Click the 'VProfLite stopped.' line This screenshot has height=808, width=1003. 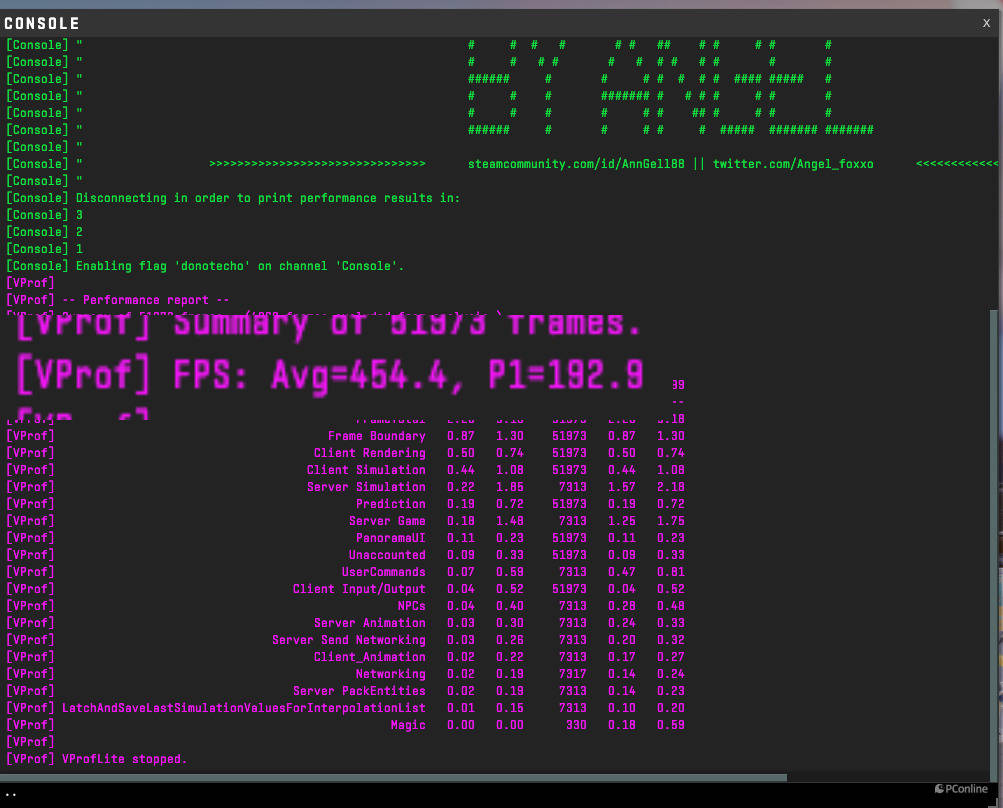(124, 759)
